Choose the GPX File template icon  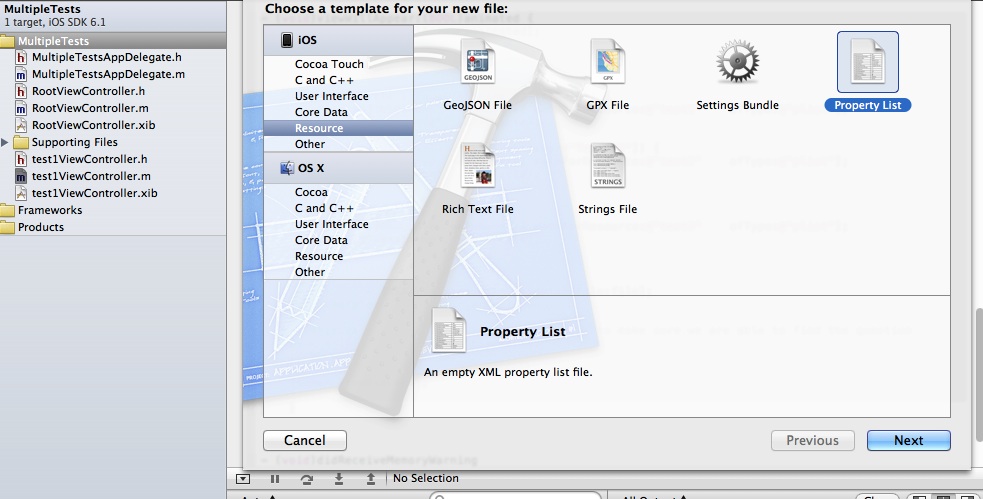click(607, 63)
